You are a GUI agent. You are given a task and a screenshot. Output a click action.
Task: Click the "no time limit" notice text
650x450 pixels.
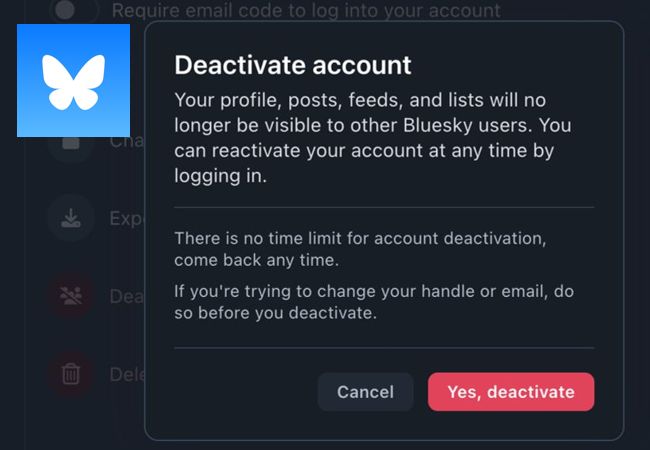pos(360,249)
